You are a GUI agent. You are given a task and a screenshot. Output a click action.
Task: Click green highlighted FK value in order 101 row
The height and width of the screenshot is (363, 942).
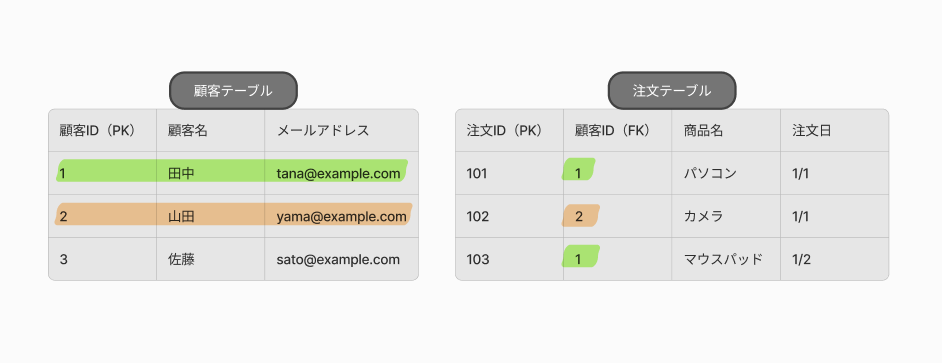(x=579, y=169)
